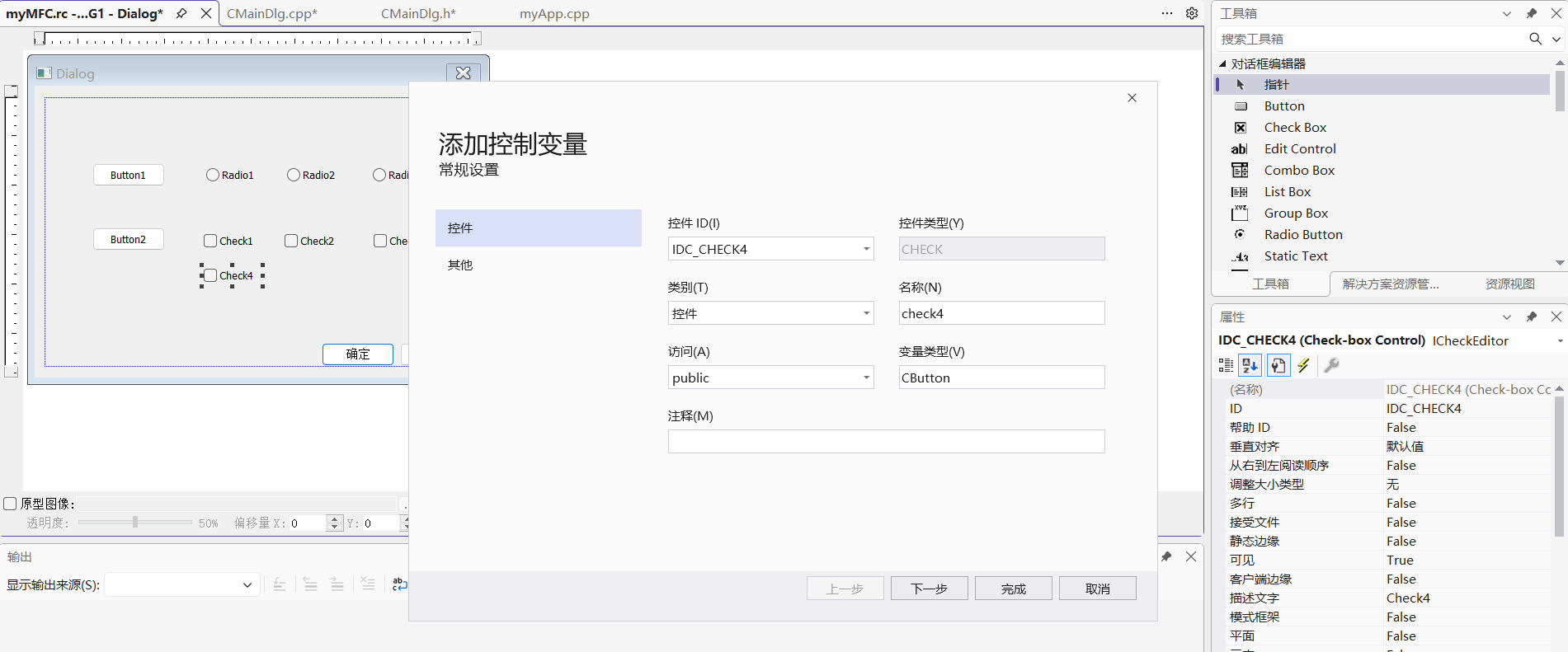Viewport: 1568px width, 652px height.
Task: Select Button2 in dialog designer
Action: pos(128,239)
